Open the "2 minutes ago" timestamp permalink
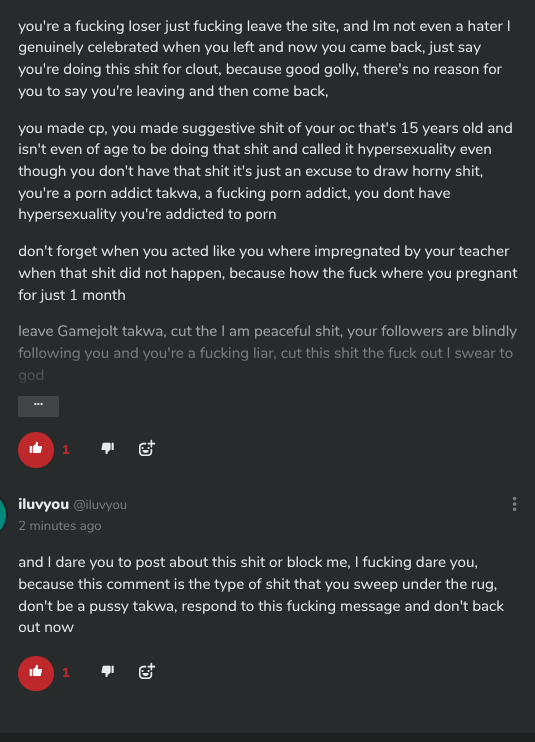The width and height of the screenshot is (535, 742). coord(60,526)
